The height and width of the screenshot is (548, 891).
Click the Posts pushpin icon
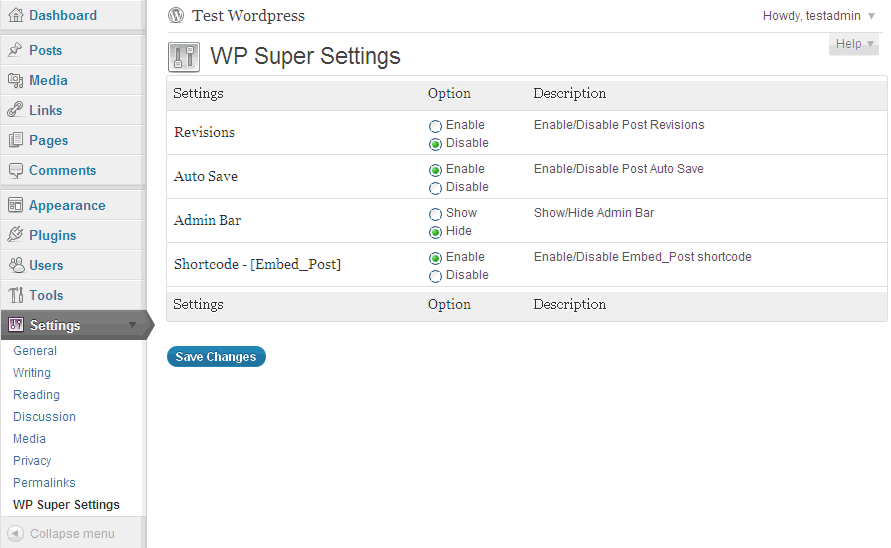pyautogui.click(x=15, y=50)
